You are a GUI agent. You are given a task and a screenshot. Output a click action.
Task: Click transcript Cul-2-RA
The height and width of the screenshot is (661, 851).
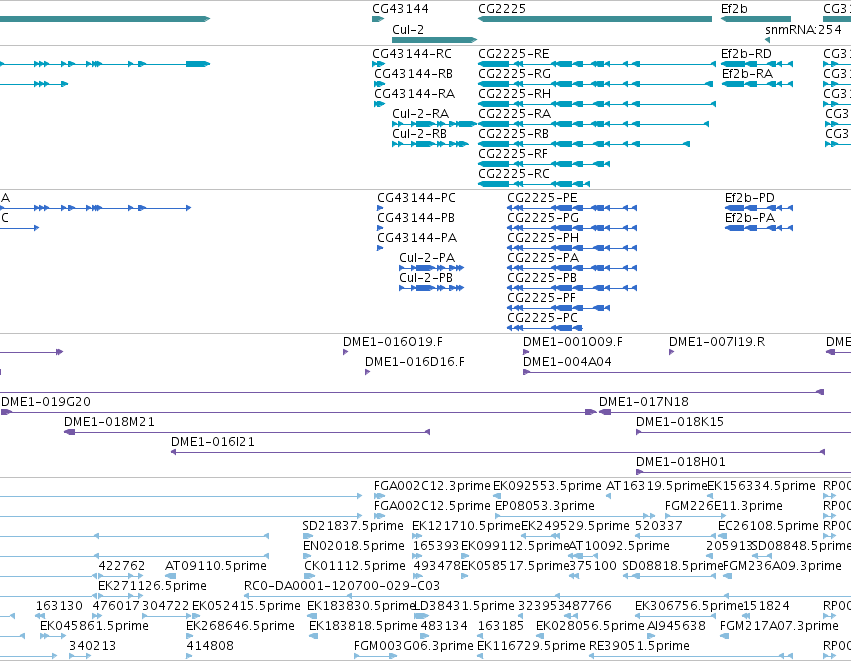[x=420, y=114]
